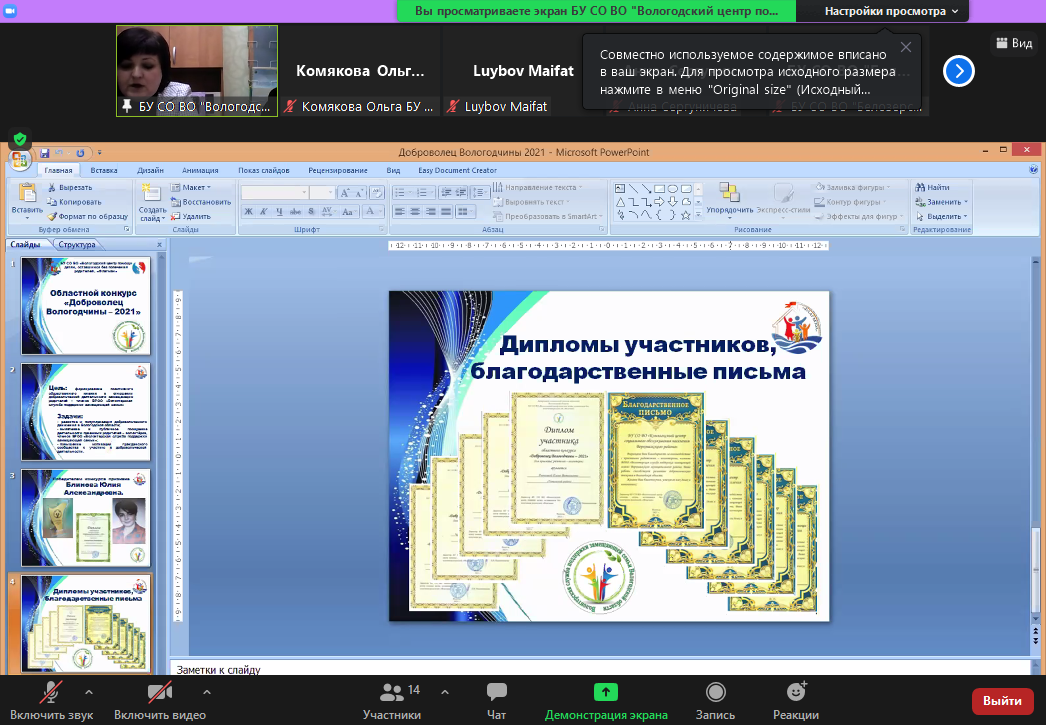Select the Вставка ribbon tab

104,171
